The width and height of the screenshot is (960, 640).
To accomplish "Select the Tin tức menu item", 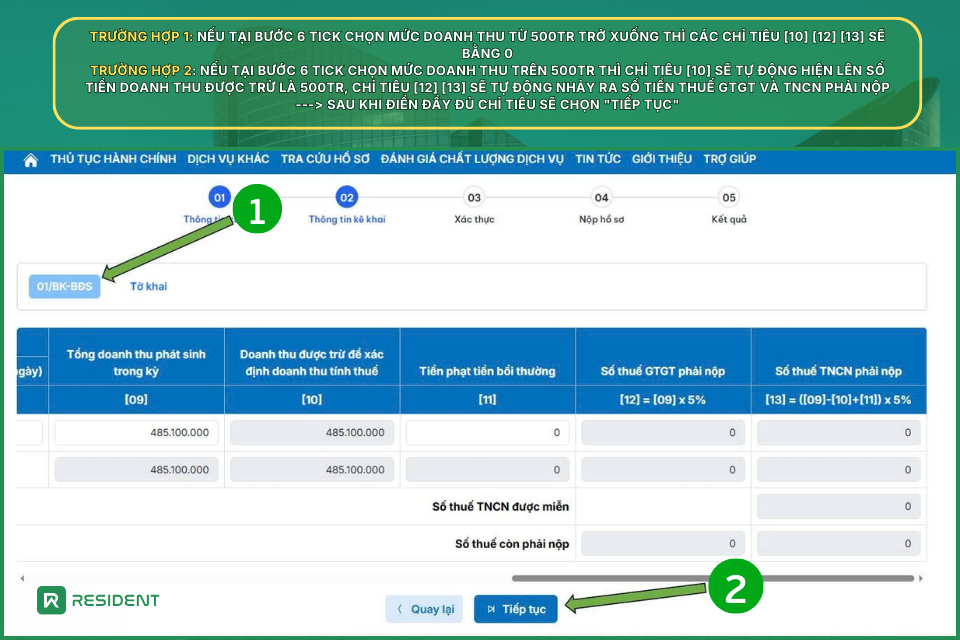I will tap(598, 159).
